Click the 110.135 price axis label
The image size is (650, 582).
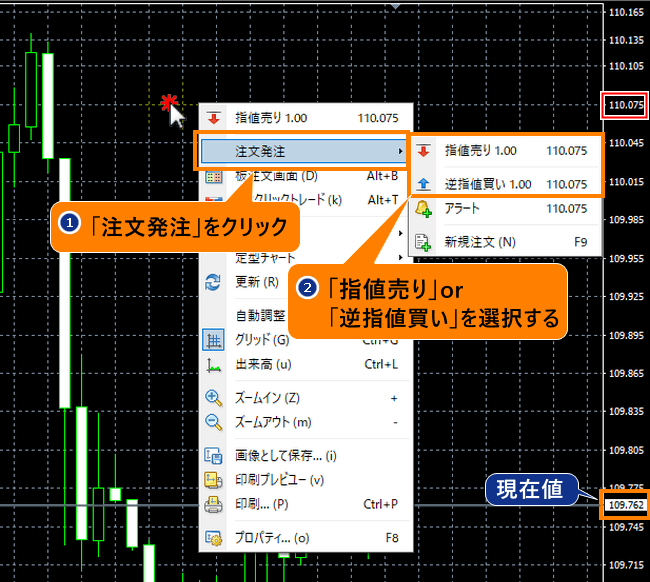point(626,40)
